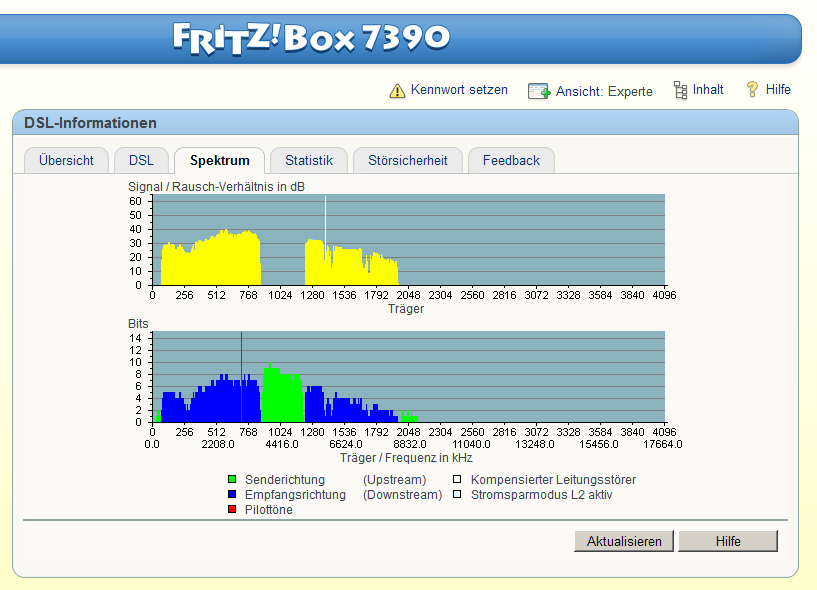The height and width of the screenshot is (590, 817).
Task: Go to the Störsicherheit tab
Action: point(407,160)
